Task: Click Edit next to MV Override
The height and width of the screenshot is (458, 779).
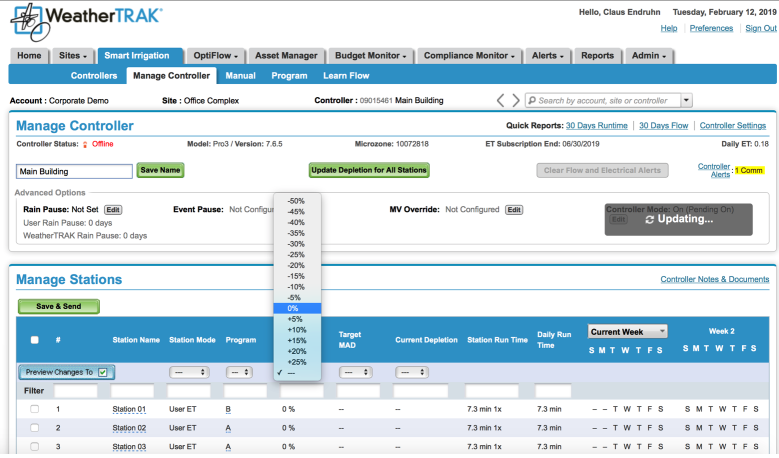Action: (514, 210)
